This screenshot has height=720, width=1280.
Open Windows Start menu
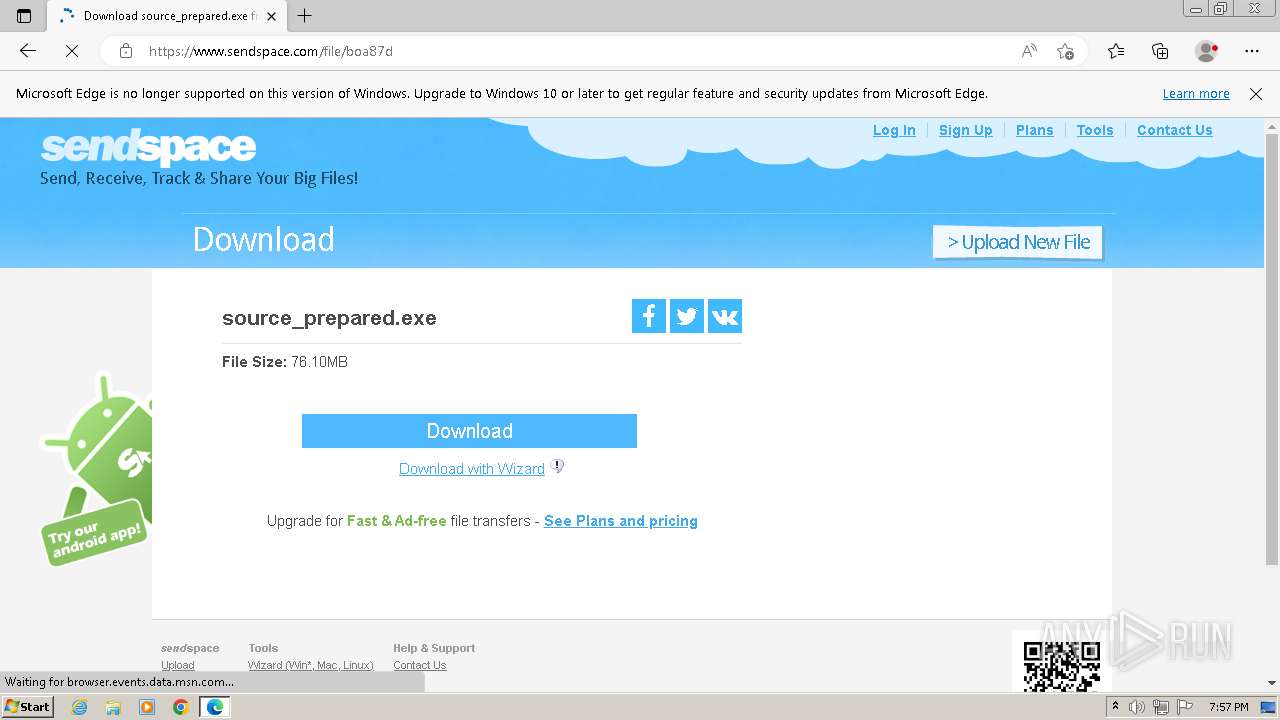28,707
